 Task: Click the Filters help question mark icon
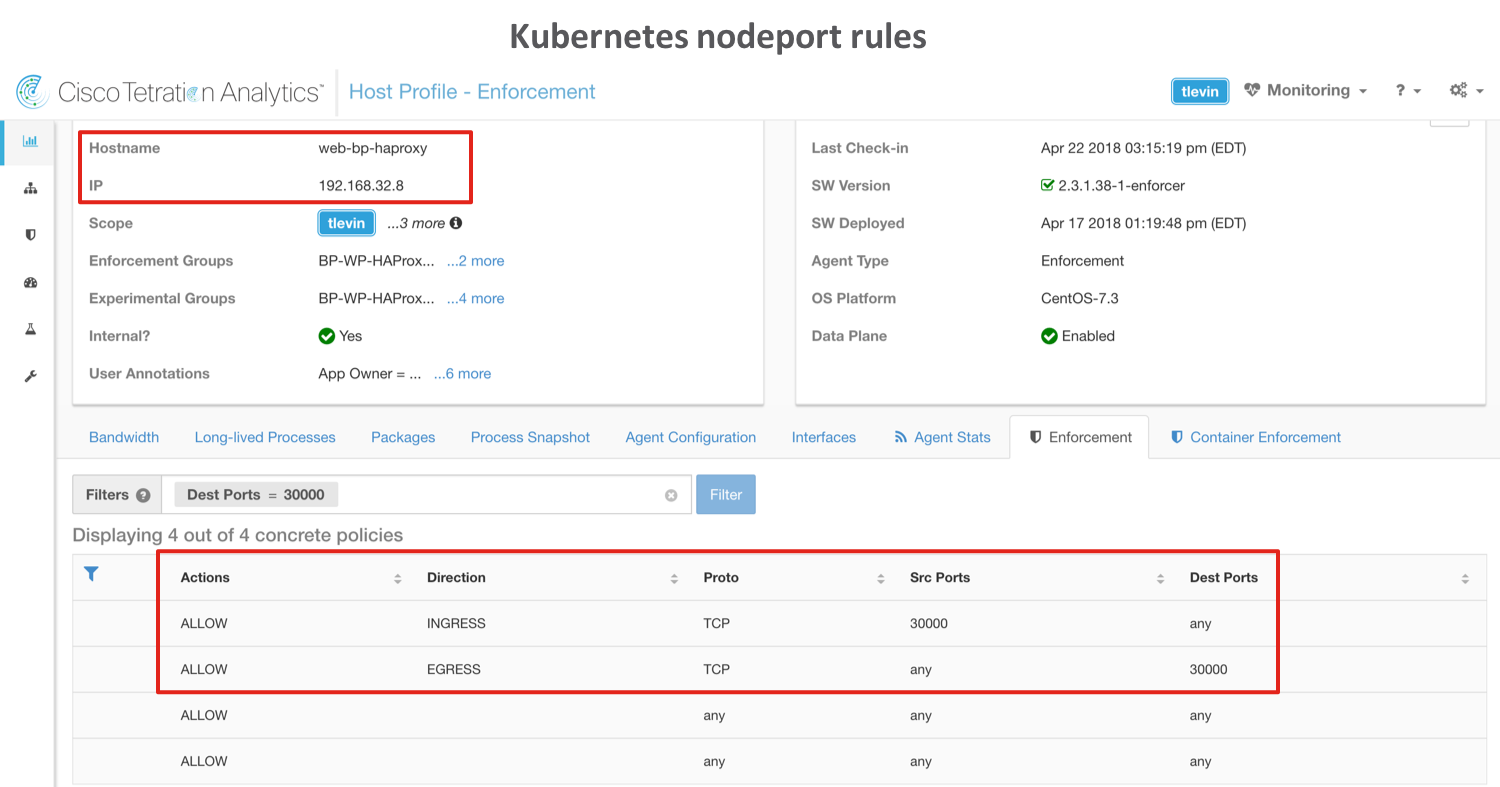tap(143, 495)
